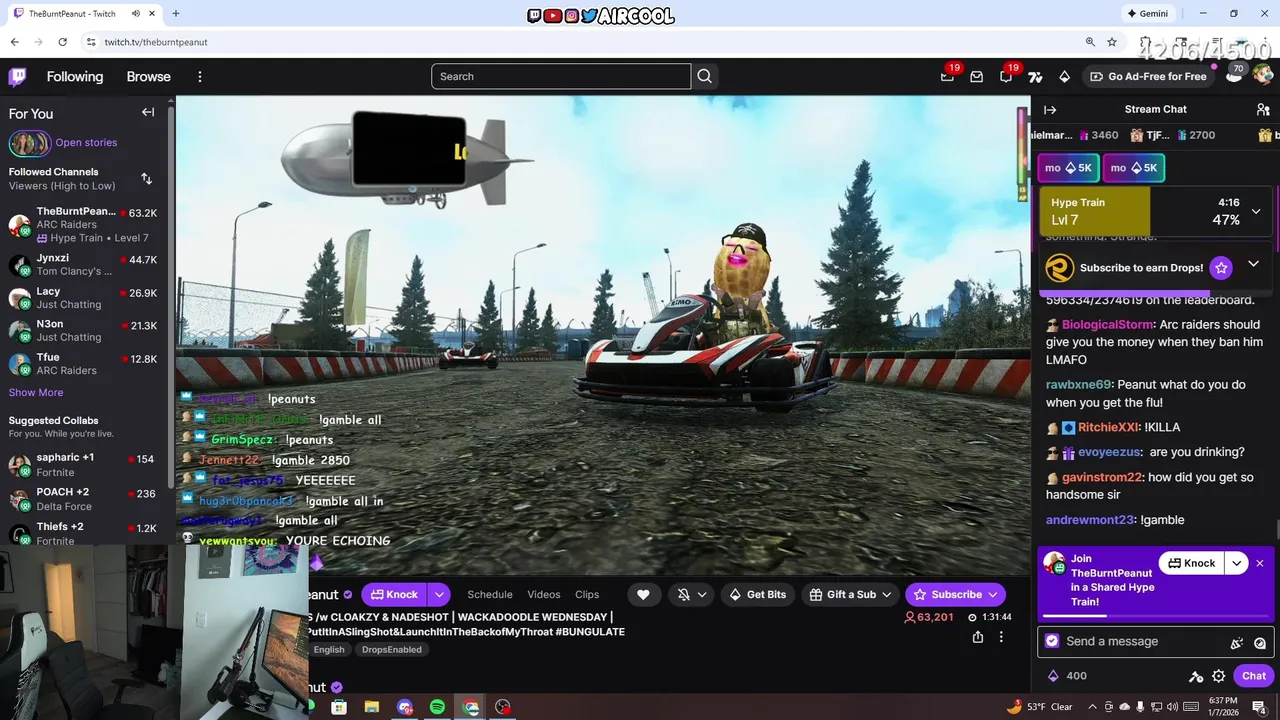
Task: Open the channel Videos tab
Action: pos(544,594)
